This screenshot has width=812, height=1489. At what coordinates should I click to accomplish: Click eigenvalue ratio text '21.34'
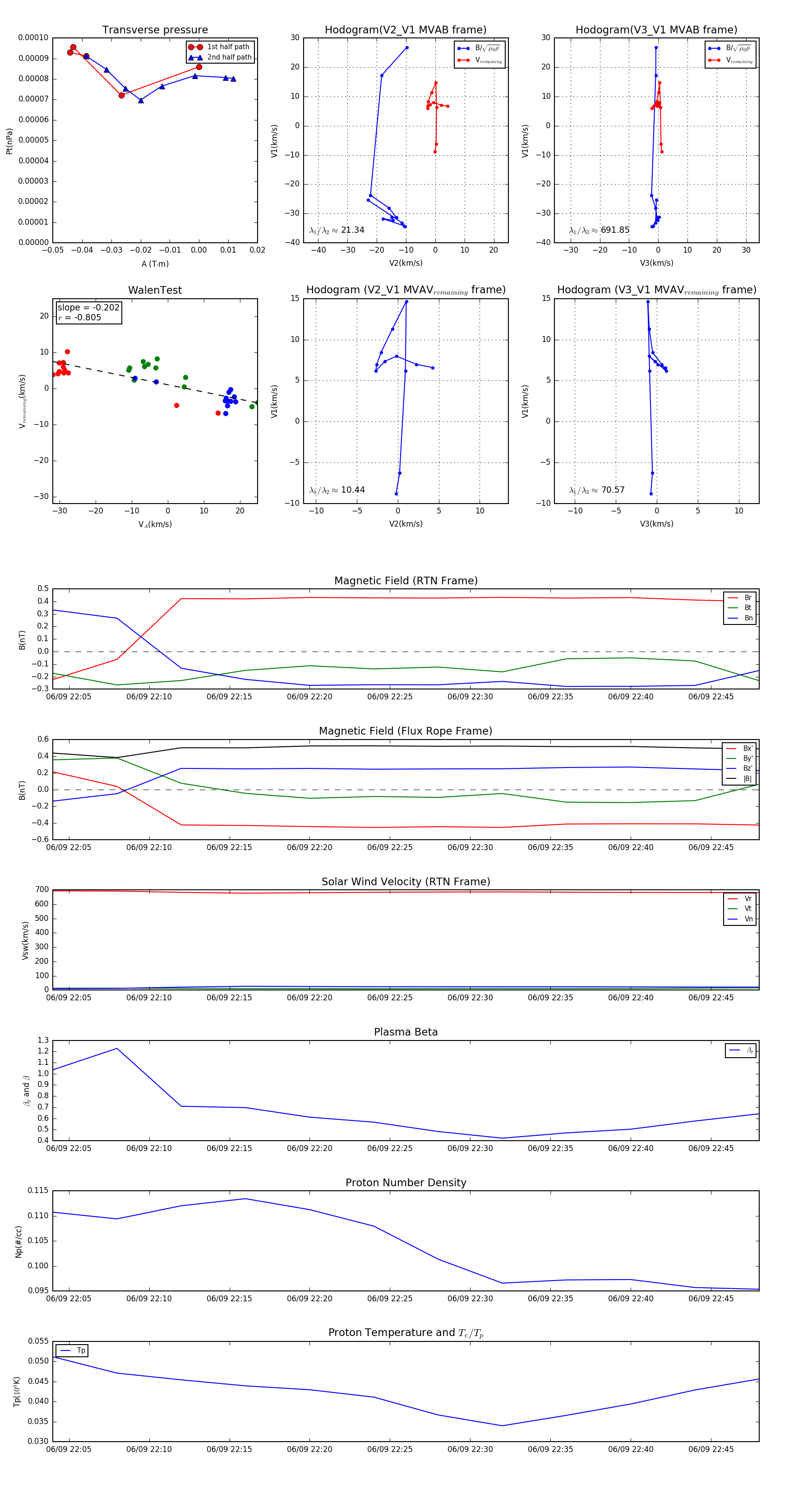(x=352, y=230)
